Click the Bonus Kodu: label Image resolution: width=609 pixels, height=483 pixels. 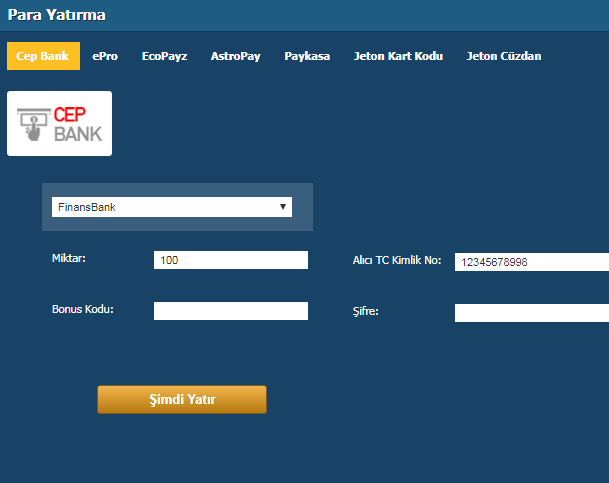click(x=83, y=309)
